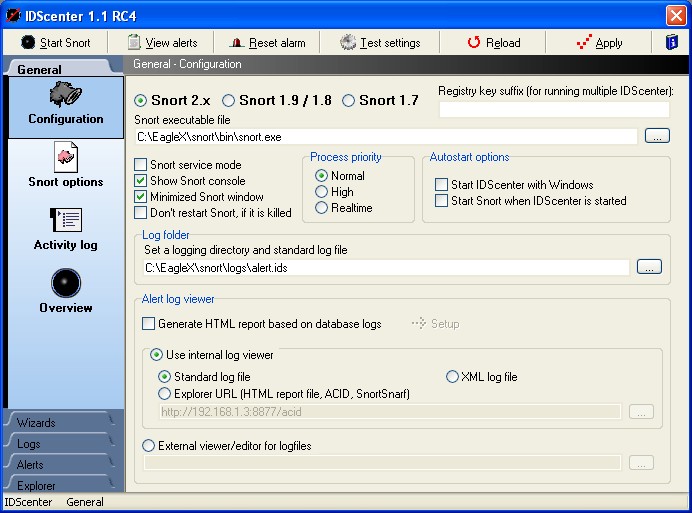The width and height of the screenshot is (692, 513).
Task: Apply settings with the Apply toolbar icon
Action: [x=584, y=42]
